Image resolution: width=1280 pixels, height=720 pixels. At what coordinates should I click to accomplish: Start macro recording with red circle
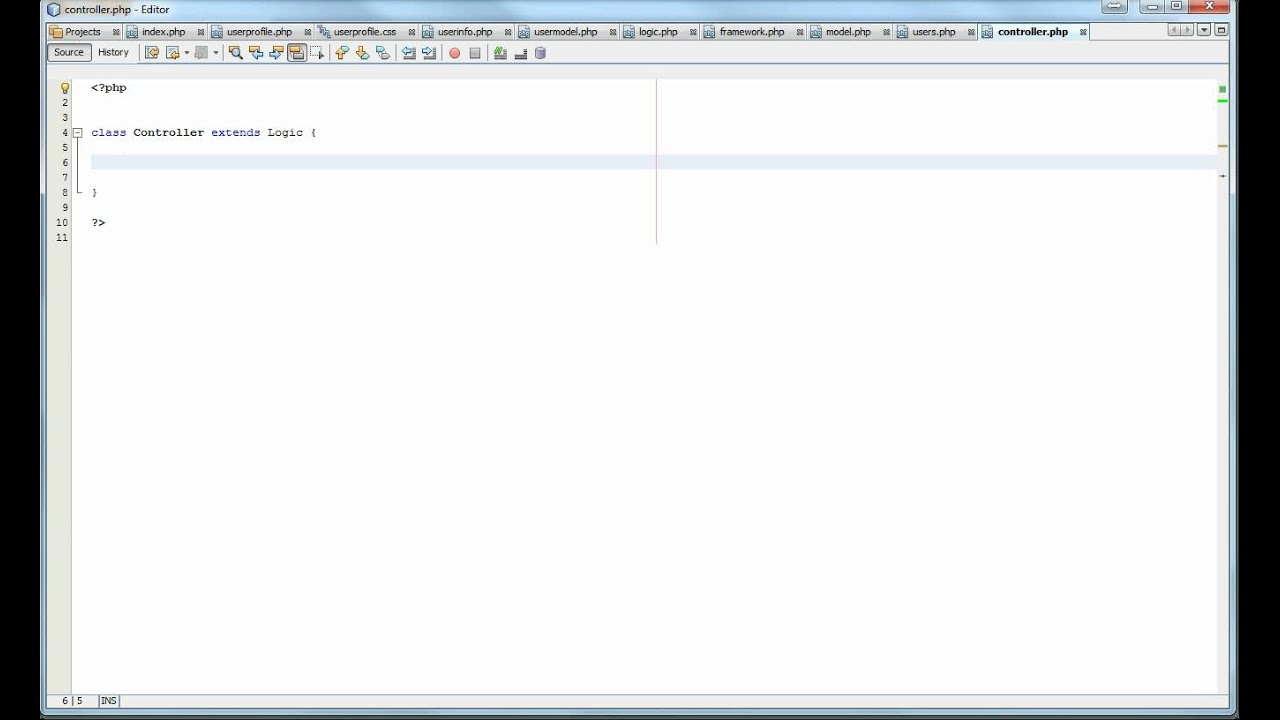pos(454,53)
